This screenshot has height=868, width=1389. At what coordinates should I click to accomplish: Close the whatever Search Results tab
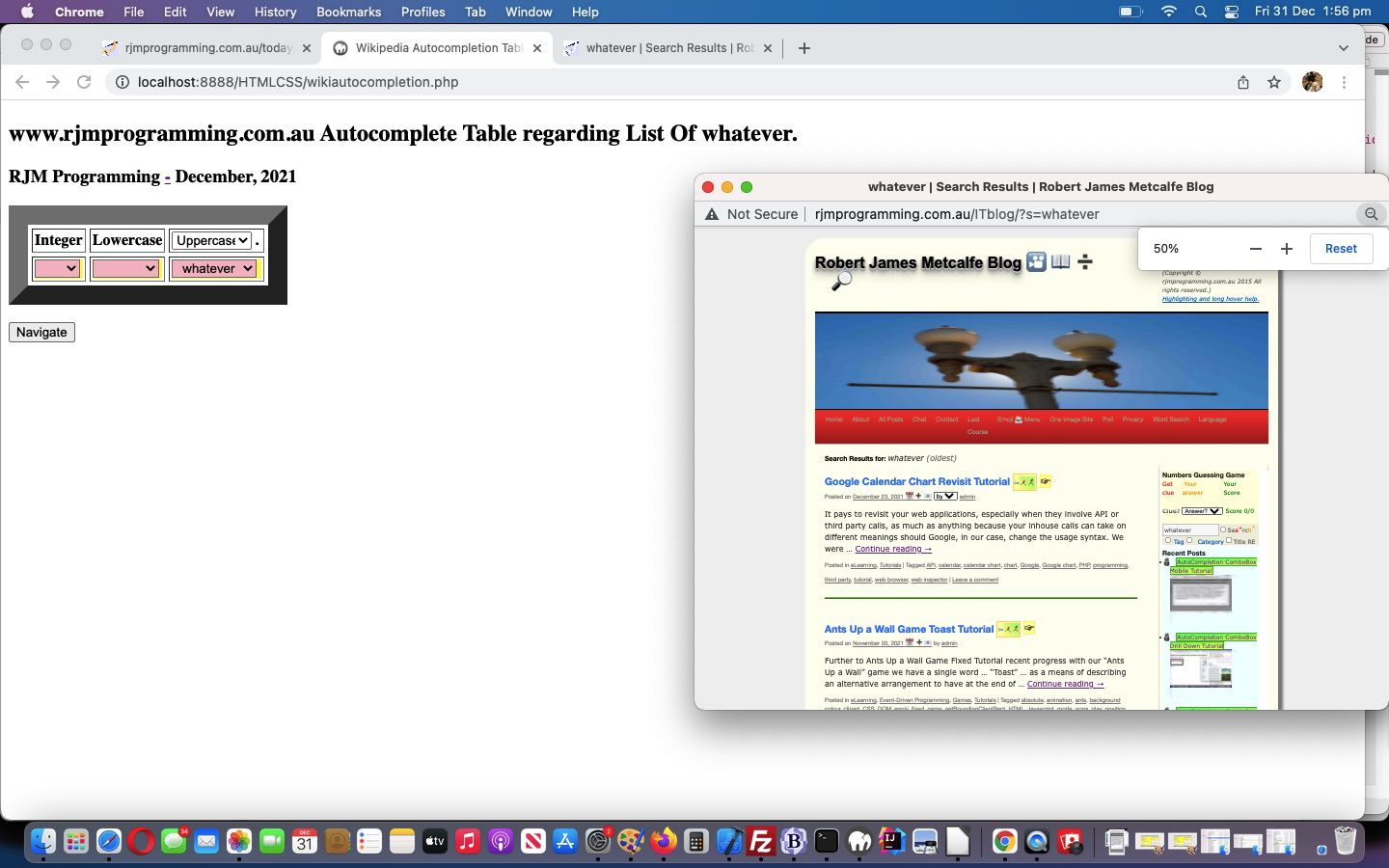click(768, 47)
